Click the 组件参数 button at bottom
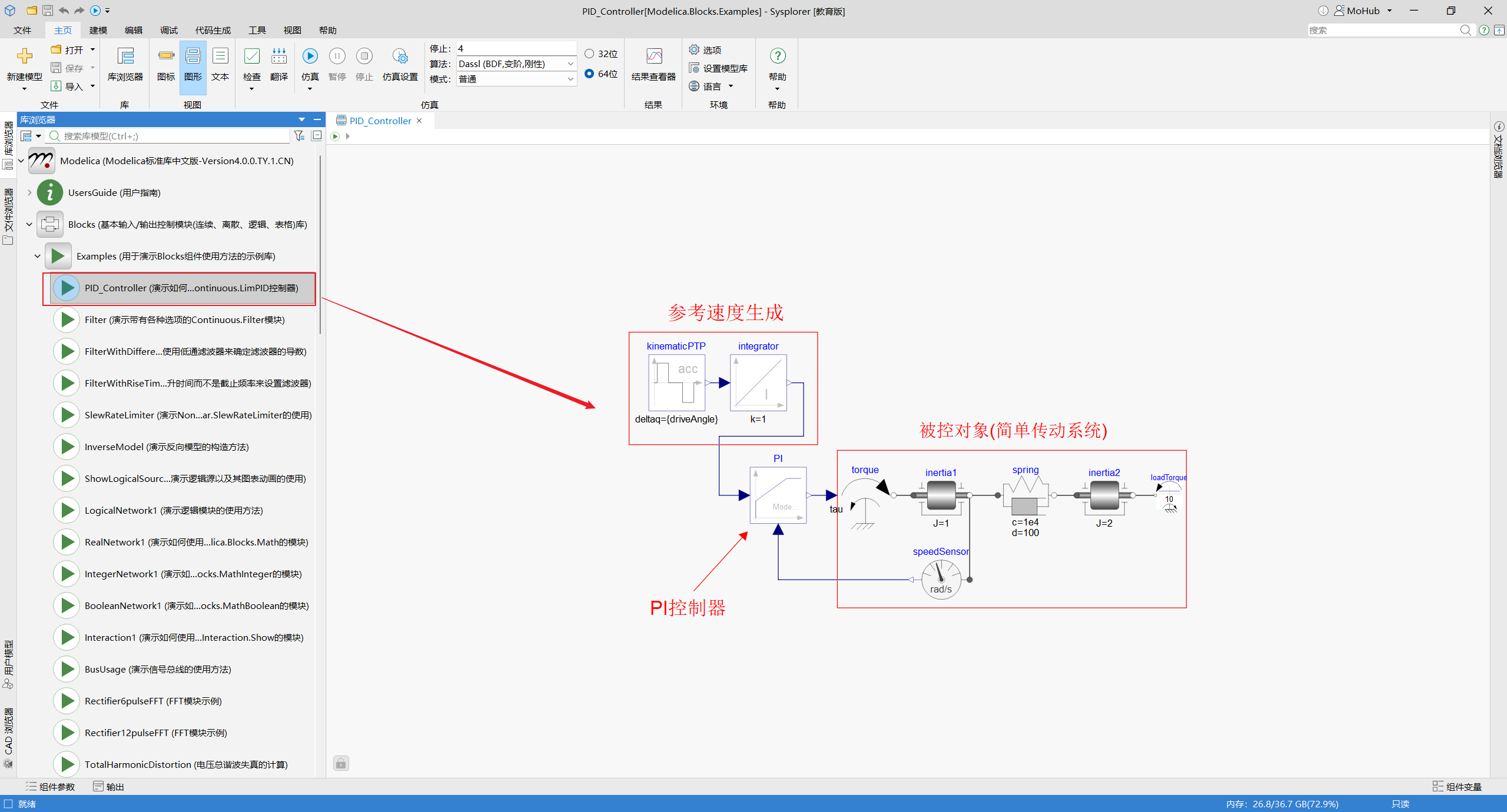The height and width of the screenshot is (812, 1507). pos(51,787)
